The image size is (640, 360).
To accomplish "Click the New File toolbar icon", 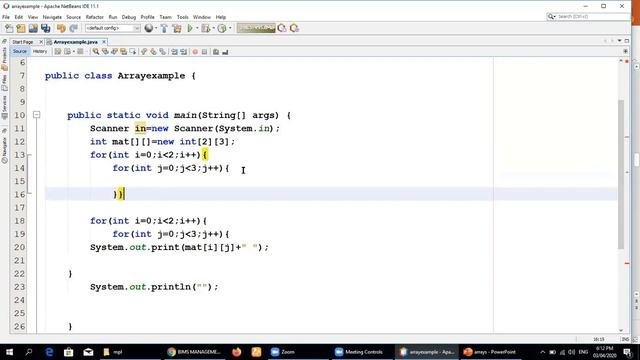I will (x=9, y=28).
